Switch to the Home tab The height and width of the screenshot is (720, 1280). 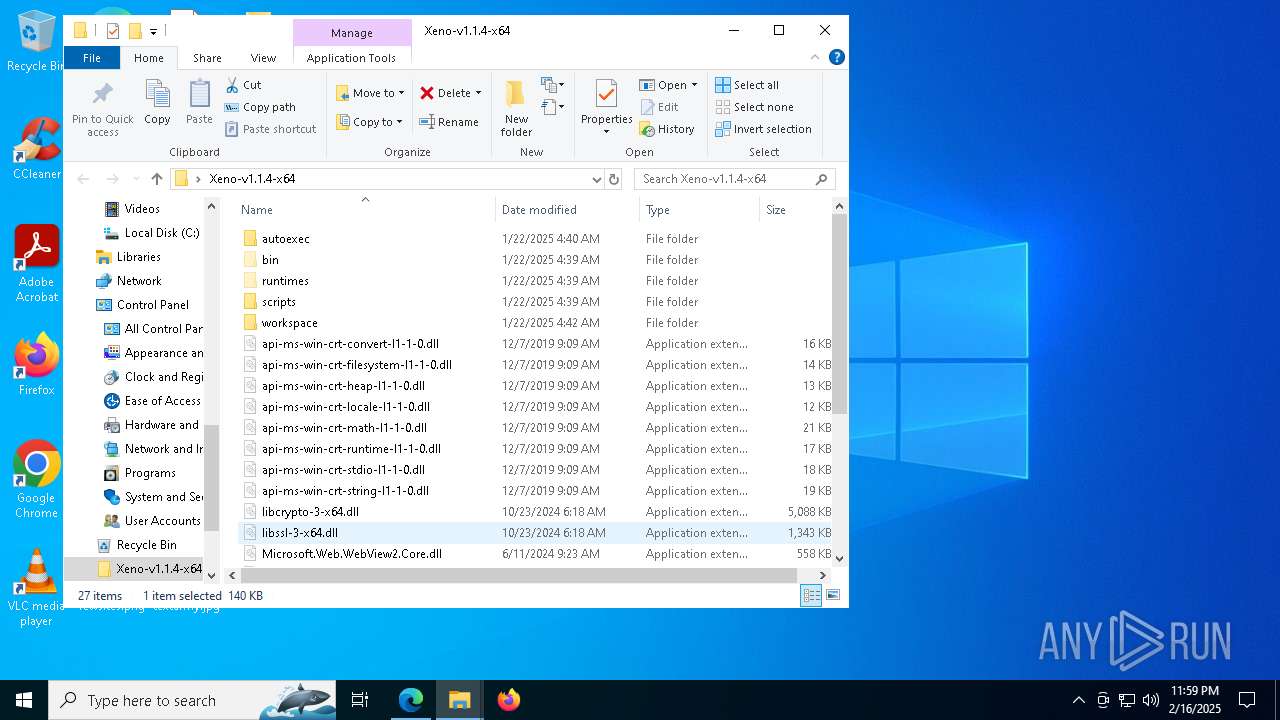(x=149, y=58)
